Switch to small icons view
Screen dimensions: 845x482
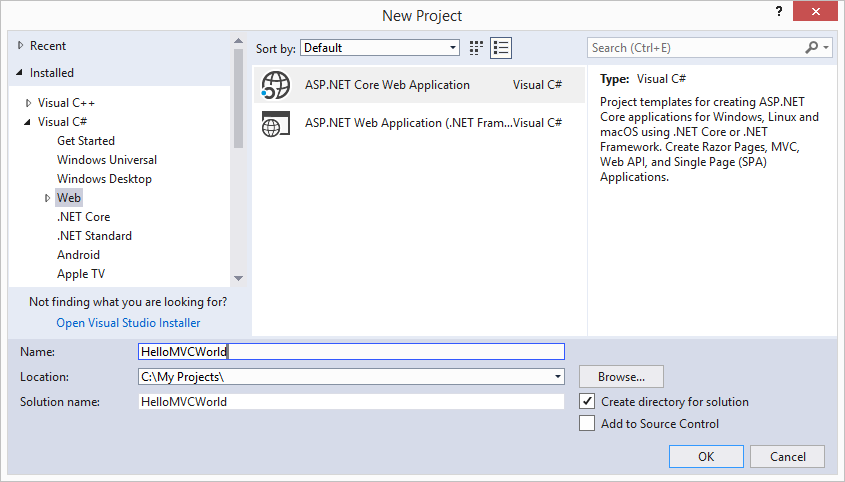pyautogui.click(x=476, y=48)
